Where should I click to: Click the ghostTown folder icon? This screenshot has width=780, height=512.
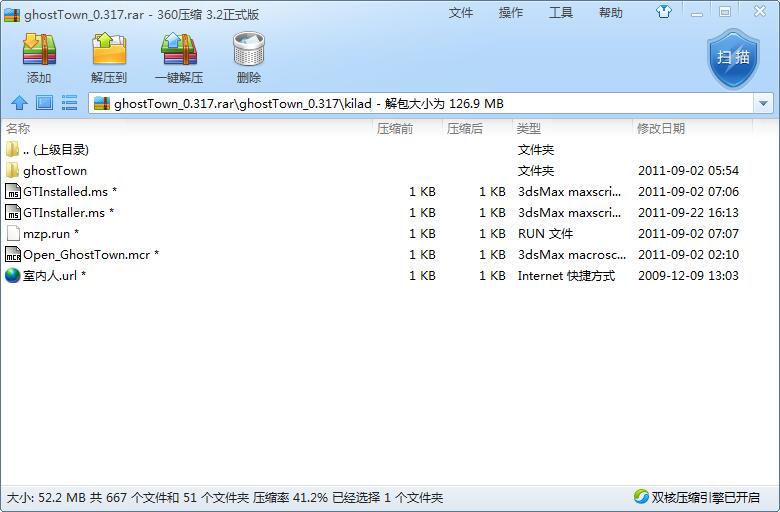[12, 171]
